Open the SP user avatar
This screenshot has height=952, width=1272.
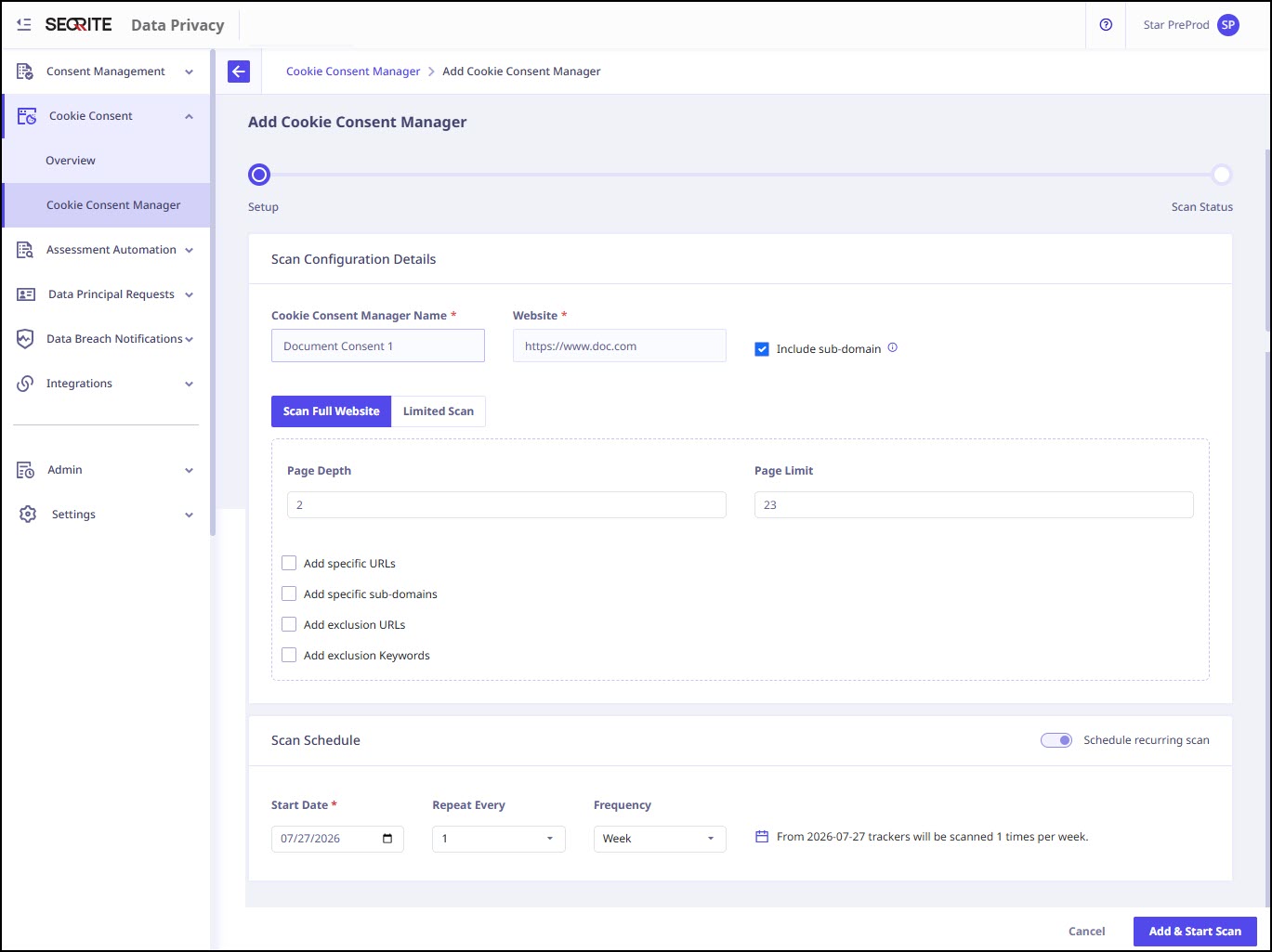click(1228, 25)
